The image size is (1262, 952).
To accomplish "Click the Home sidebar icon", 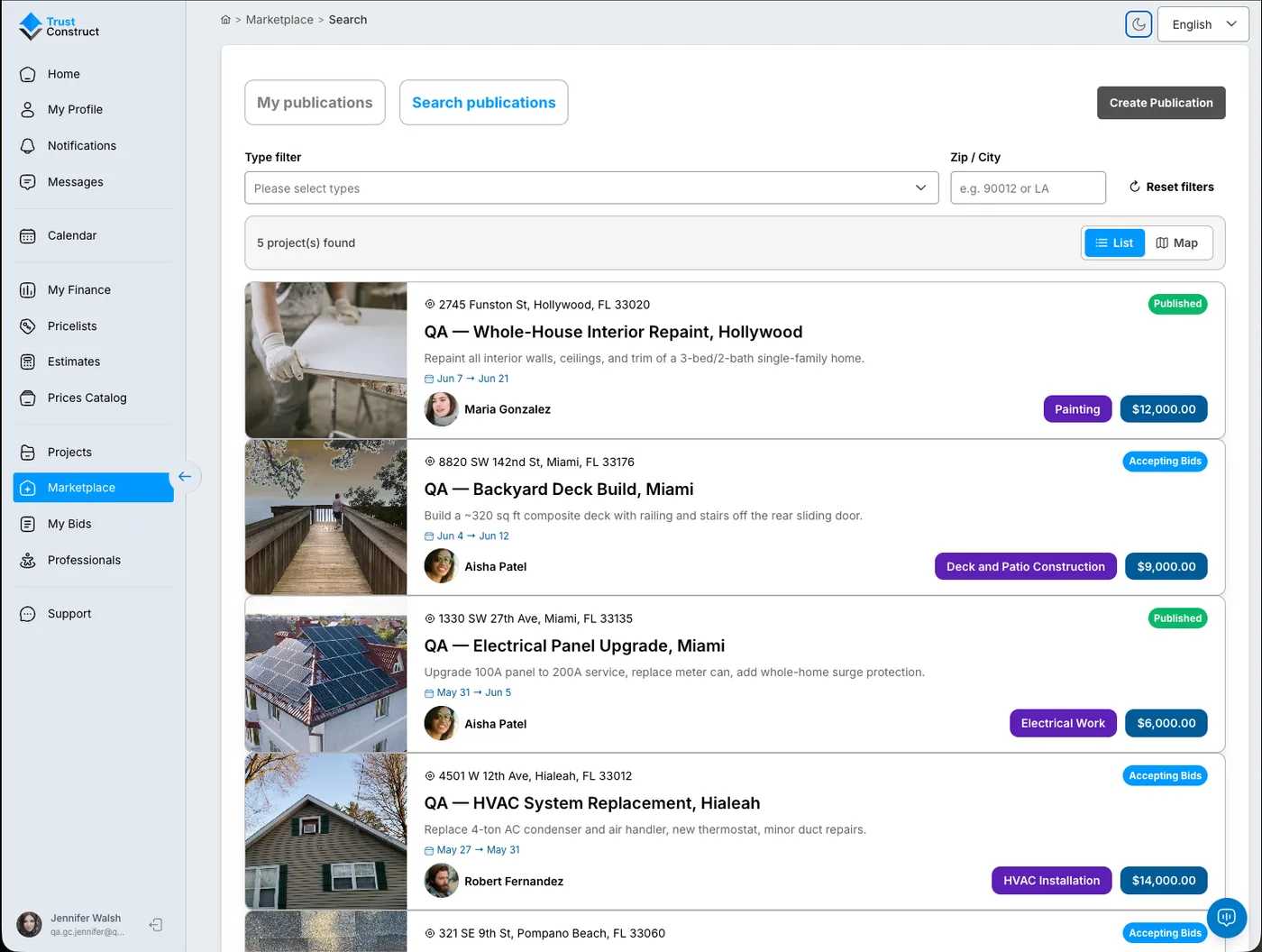I will [x=28, y=74].
